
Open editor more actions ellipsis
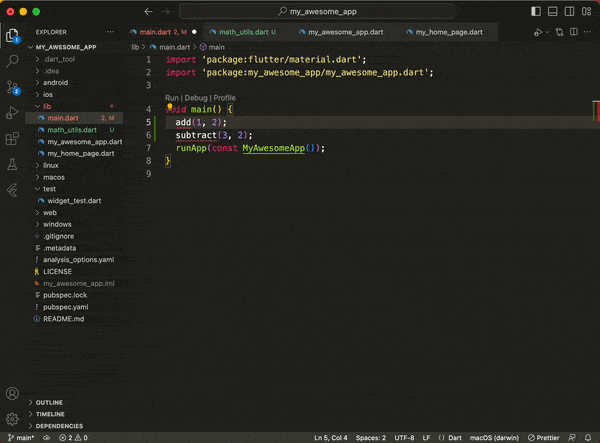[587, 32]
